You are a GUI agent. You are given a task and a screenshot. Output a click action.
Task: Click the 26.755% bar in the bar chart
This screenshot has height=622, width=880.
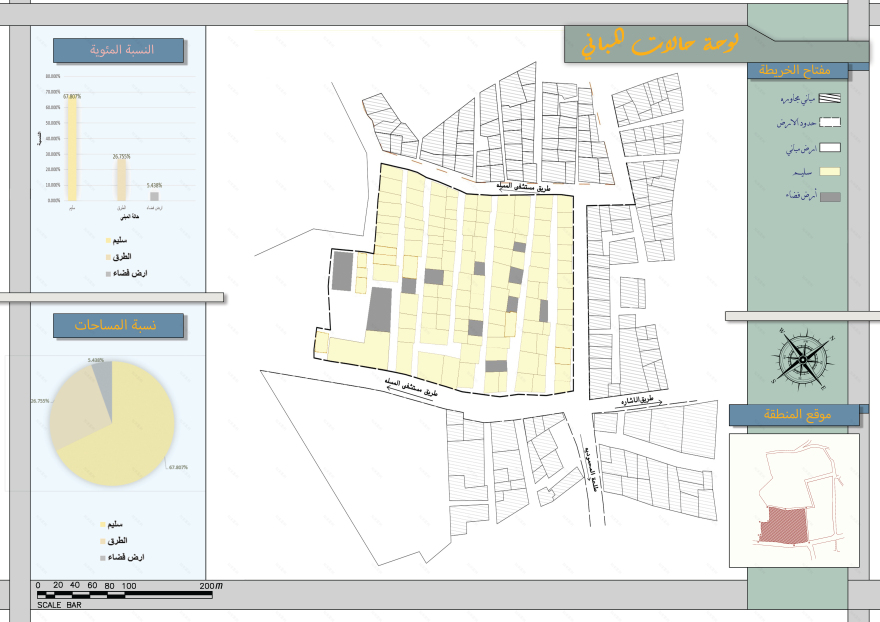click(x=121, y=180)
